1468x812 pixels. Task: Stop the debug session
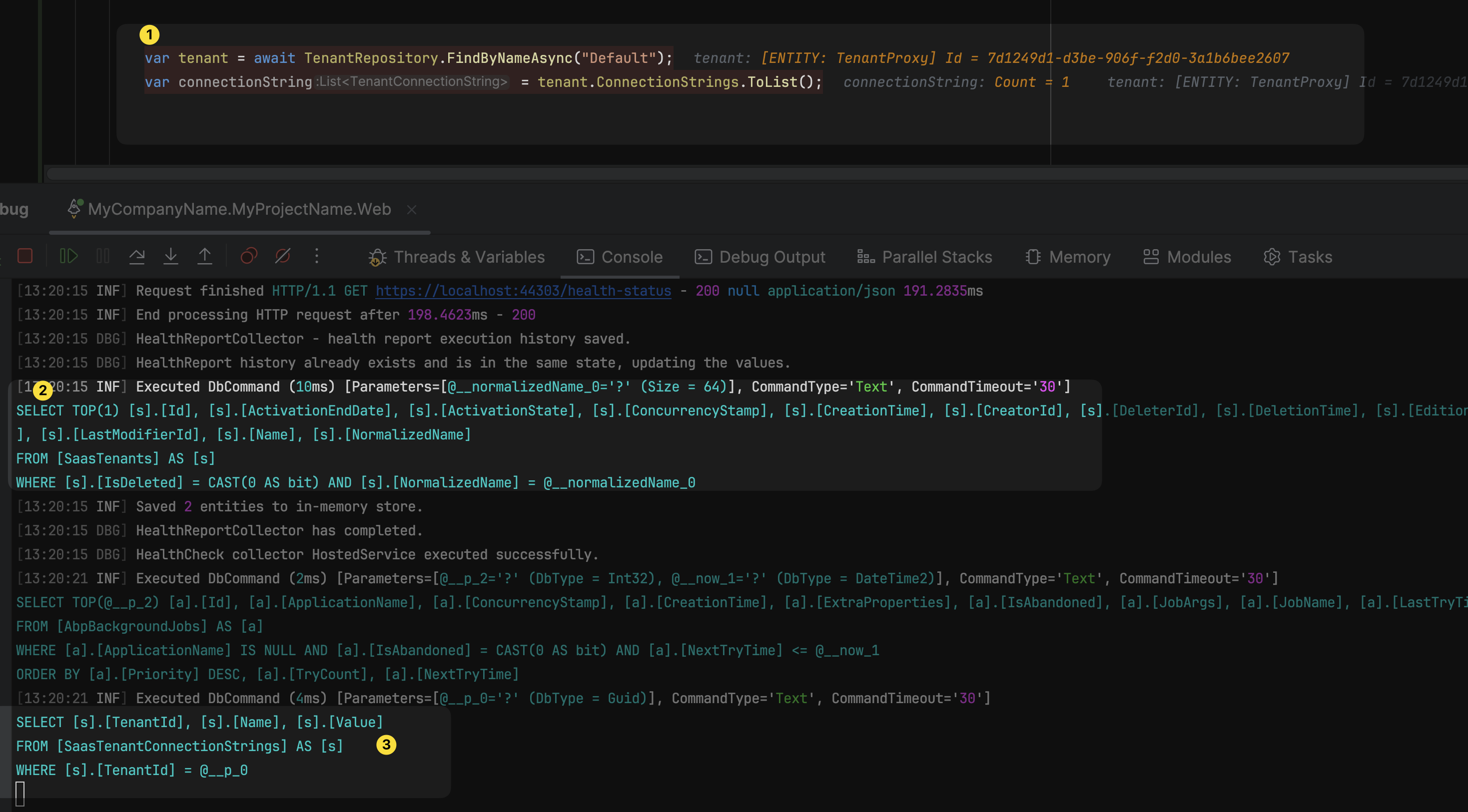25,256
